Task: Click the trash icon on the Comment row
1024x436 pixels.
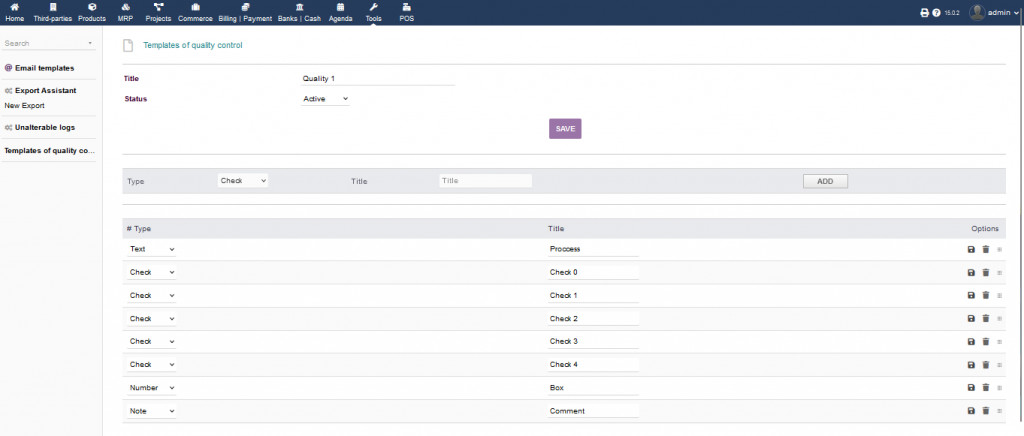Action: 985,410
